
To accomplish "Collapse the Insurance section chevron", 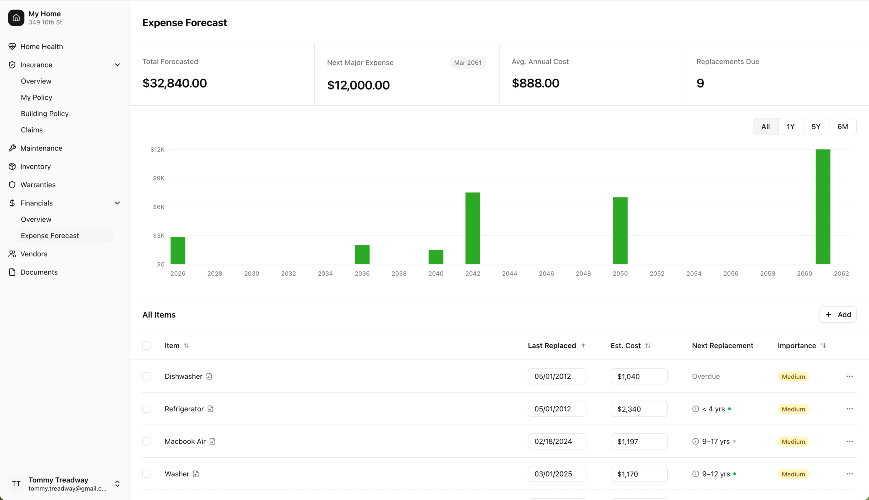I will [x=118, y=64].
